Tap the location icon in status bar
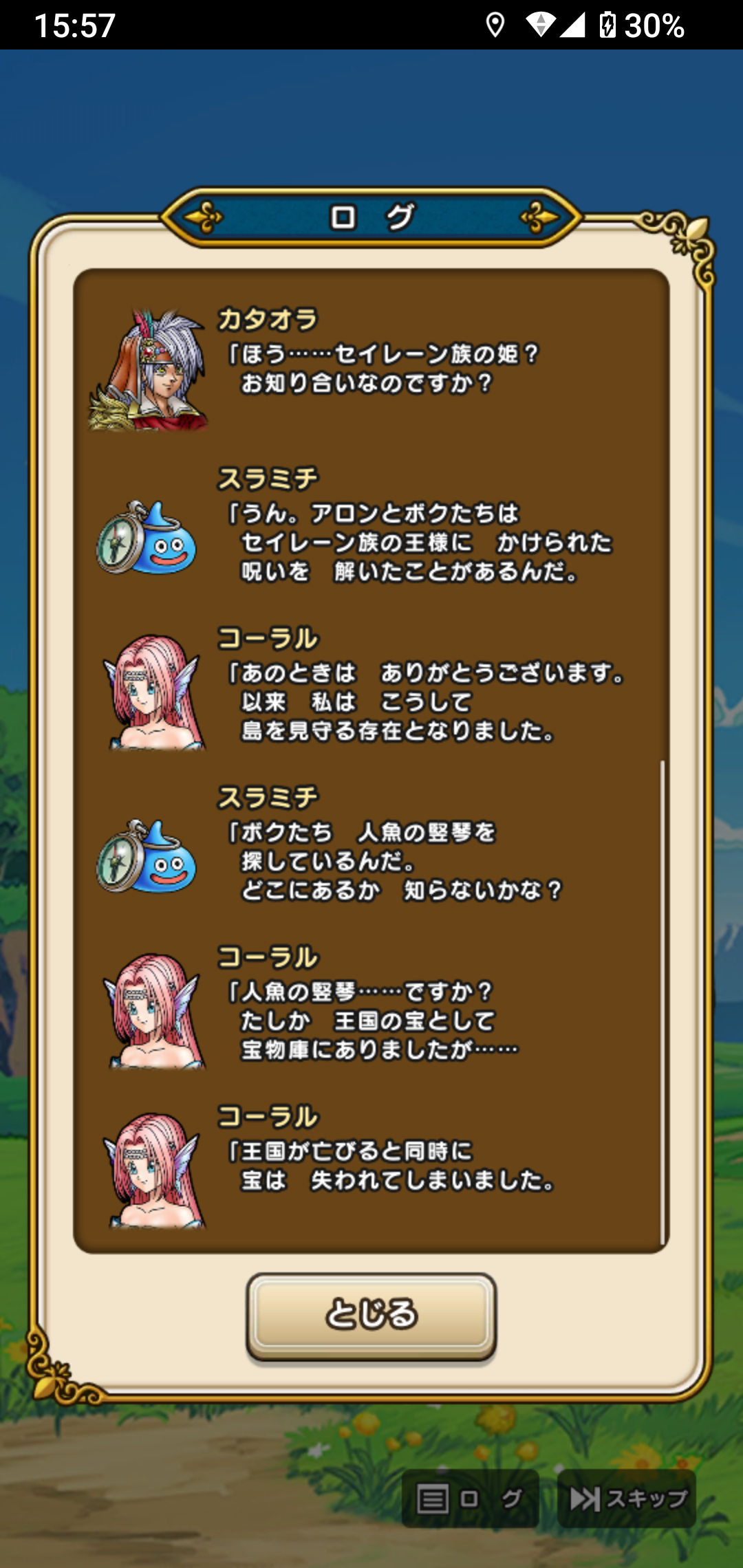This screenshot has height=1568, width=743. coord(495,25)
